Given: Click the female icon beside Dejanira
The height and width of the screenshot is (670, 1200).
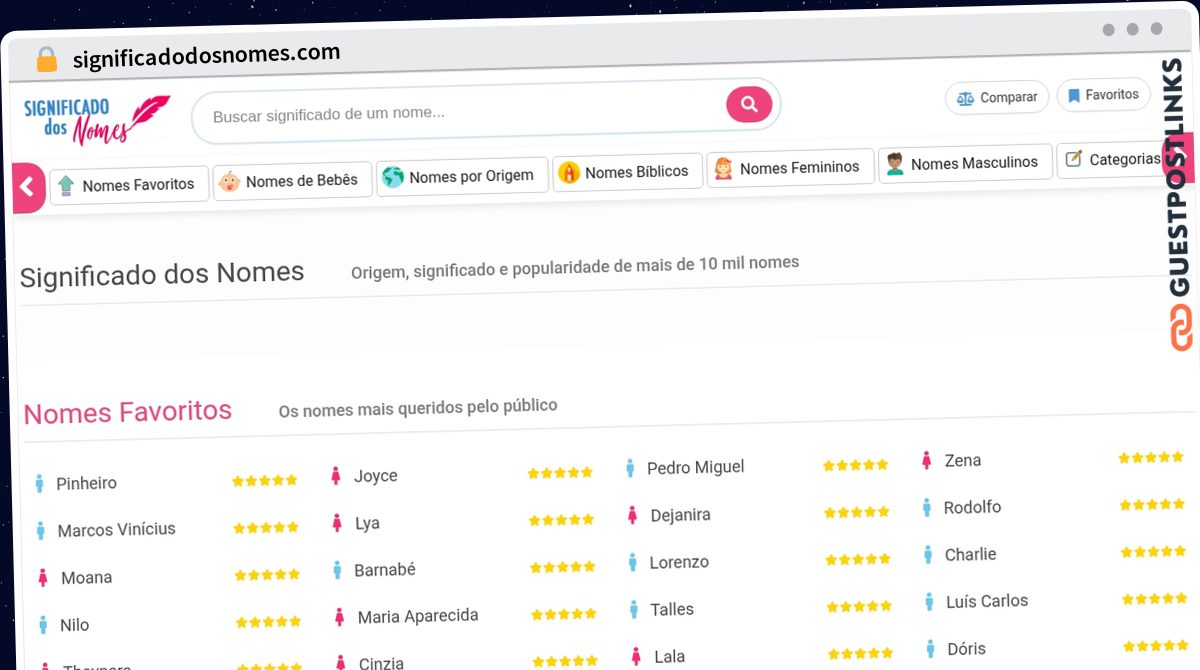Looking at the screenshot, I should tap(632, 515).
